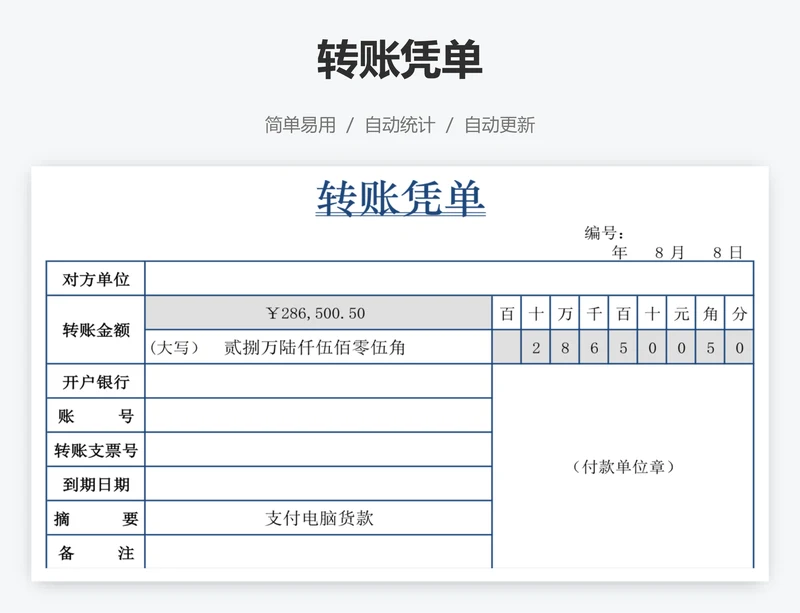
Task: Click the 元 column header
Action: point(681,313)
